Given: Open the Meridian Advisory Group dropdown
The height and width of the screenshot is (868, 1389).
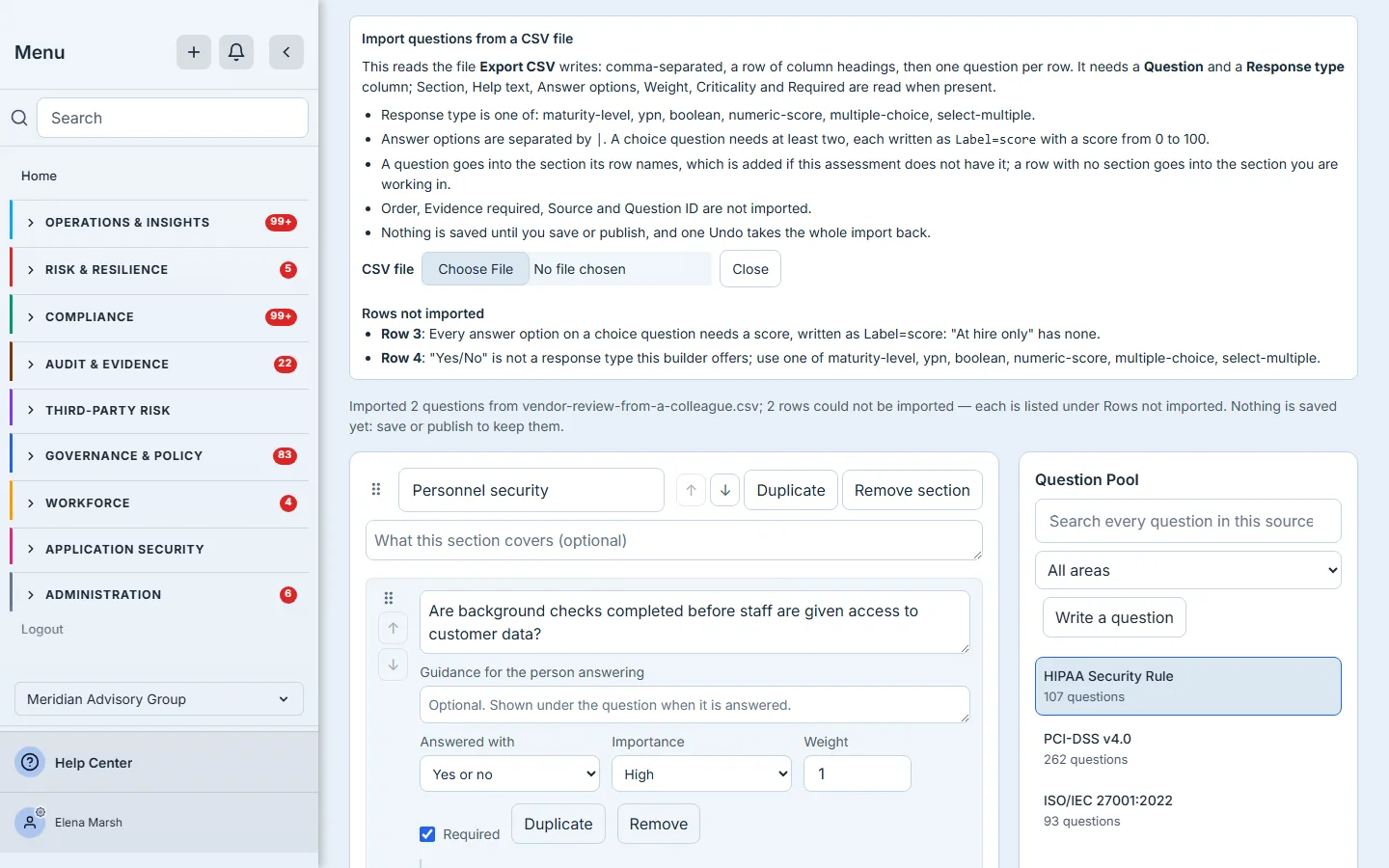Looking at the screenshot, I should click(x=159, y=699).
